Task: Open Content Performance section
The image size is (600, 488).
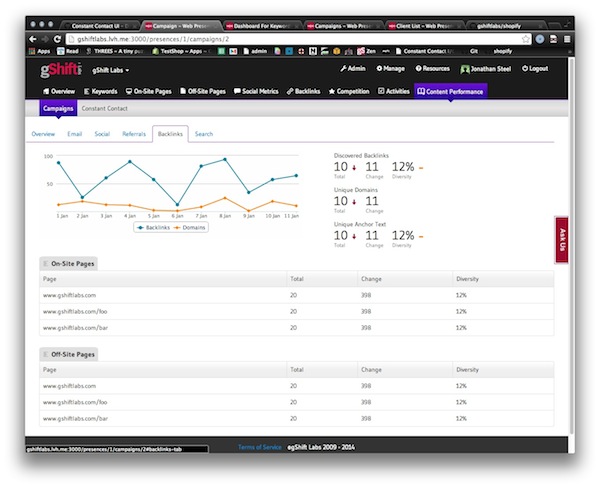Action: [450, 91]
